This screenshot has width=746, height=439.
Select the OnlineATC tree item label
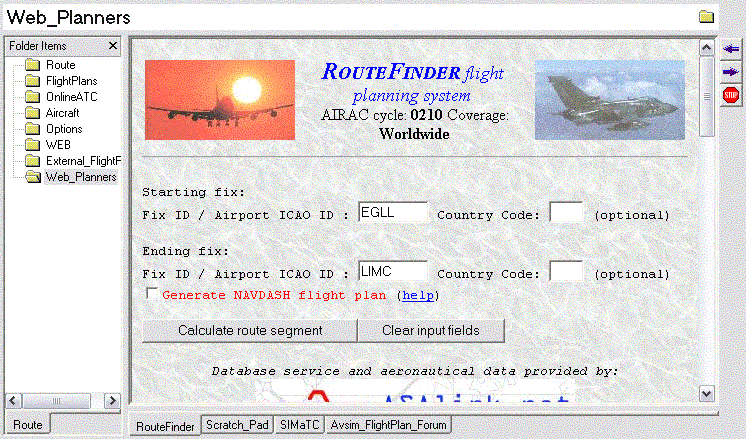[71, 97]
